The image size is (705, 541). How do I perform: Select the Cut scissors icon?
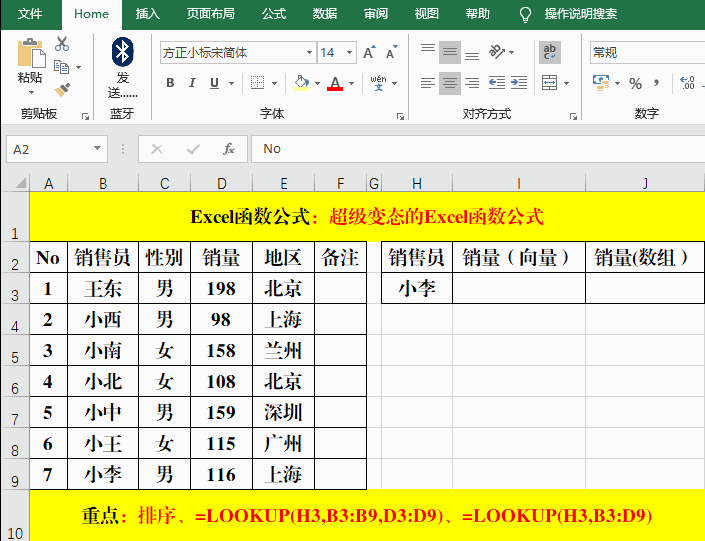coord(62,44)
